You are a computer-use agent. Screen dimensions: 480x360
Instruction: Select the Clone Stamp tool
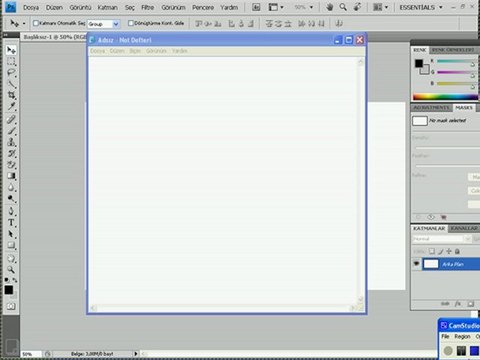point(11,142)
